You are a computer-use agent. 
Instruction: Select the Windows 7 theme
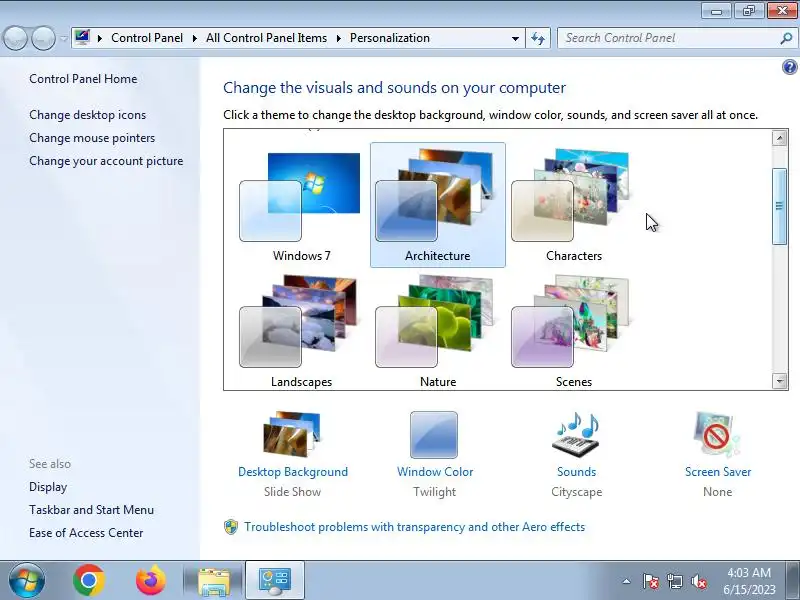pos(301,206)
